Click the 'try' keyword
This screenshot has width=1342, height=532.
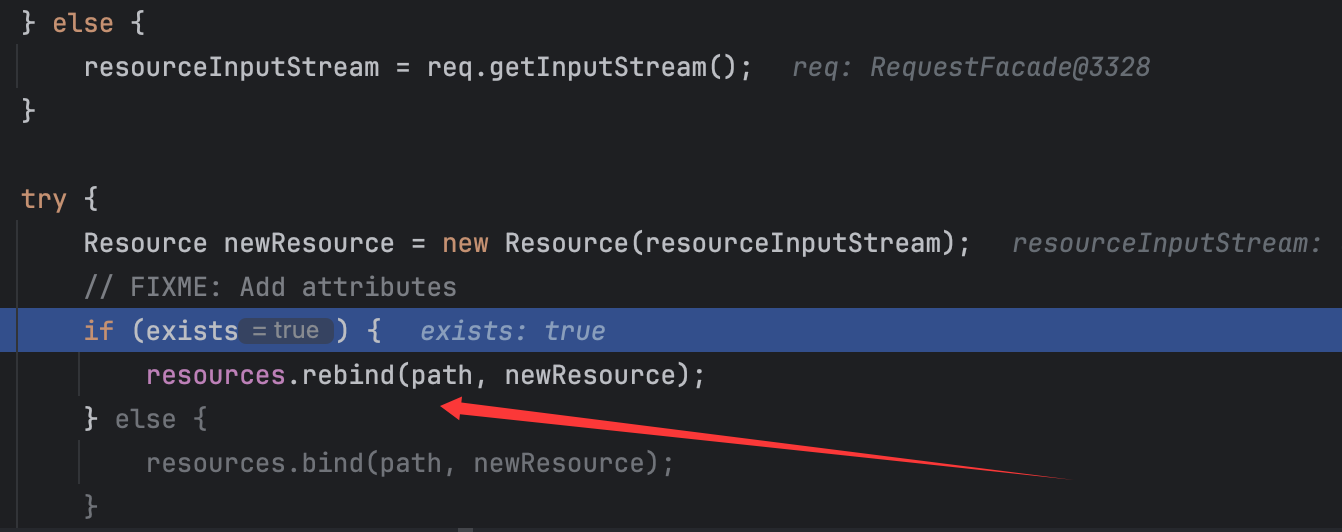pyautogui.click(x=44, y=199)
